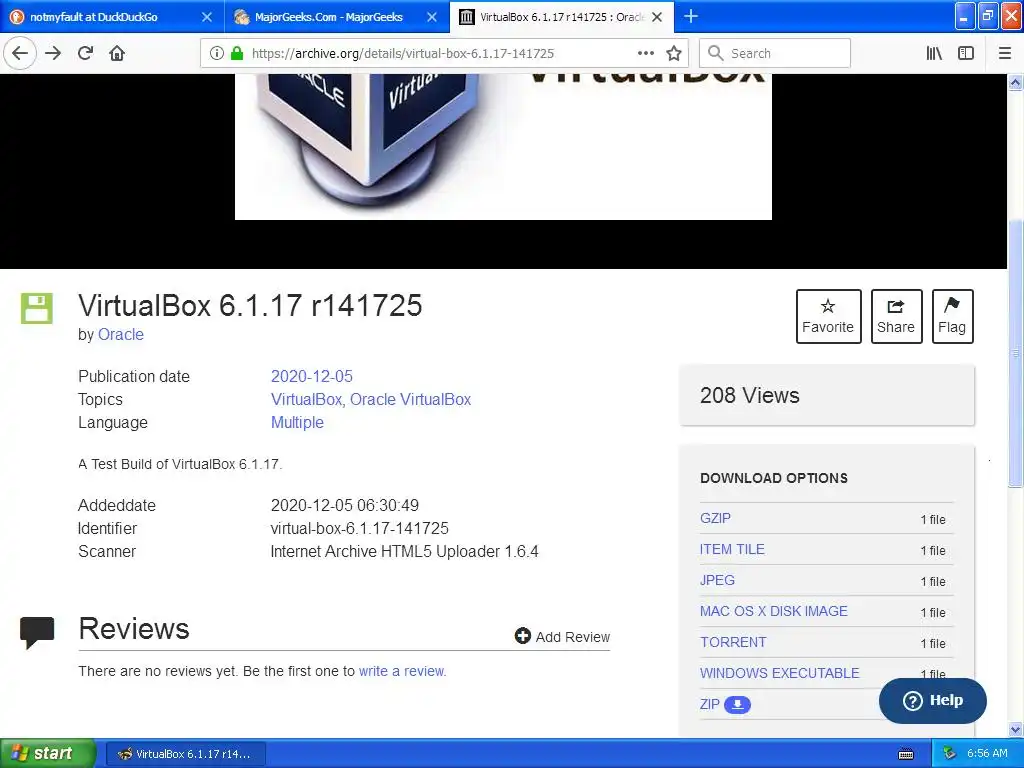Open the VirtualBox topic link

click(307, 399)
